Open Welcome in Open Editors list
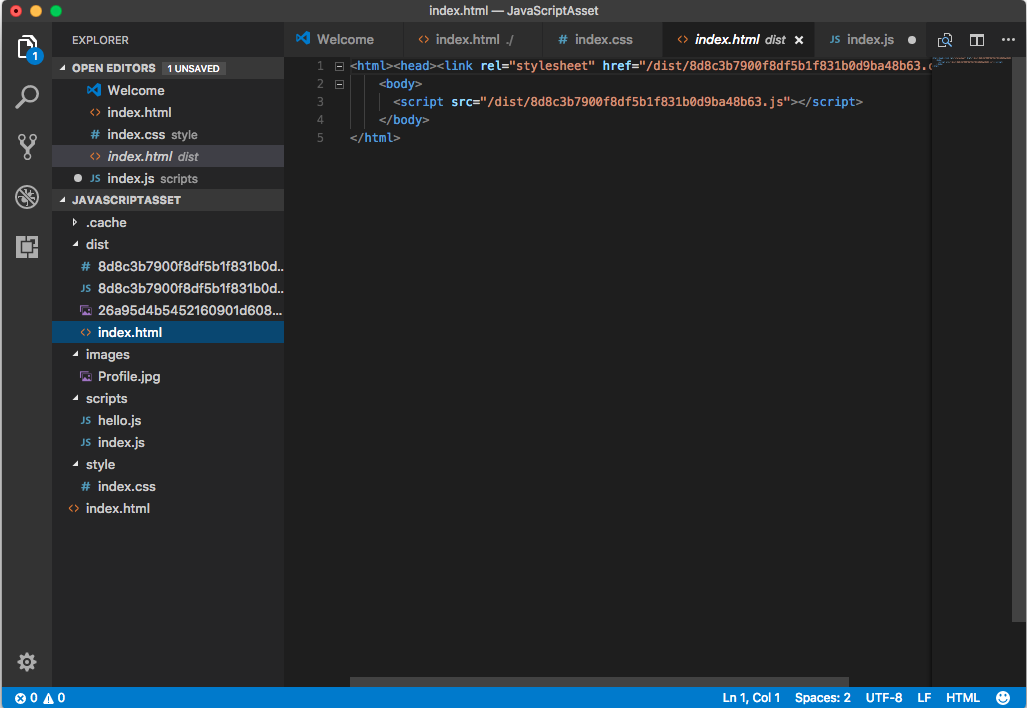This screenshot has width=1027, height=708. click(x=168, y=90)
